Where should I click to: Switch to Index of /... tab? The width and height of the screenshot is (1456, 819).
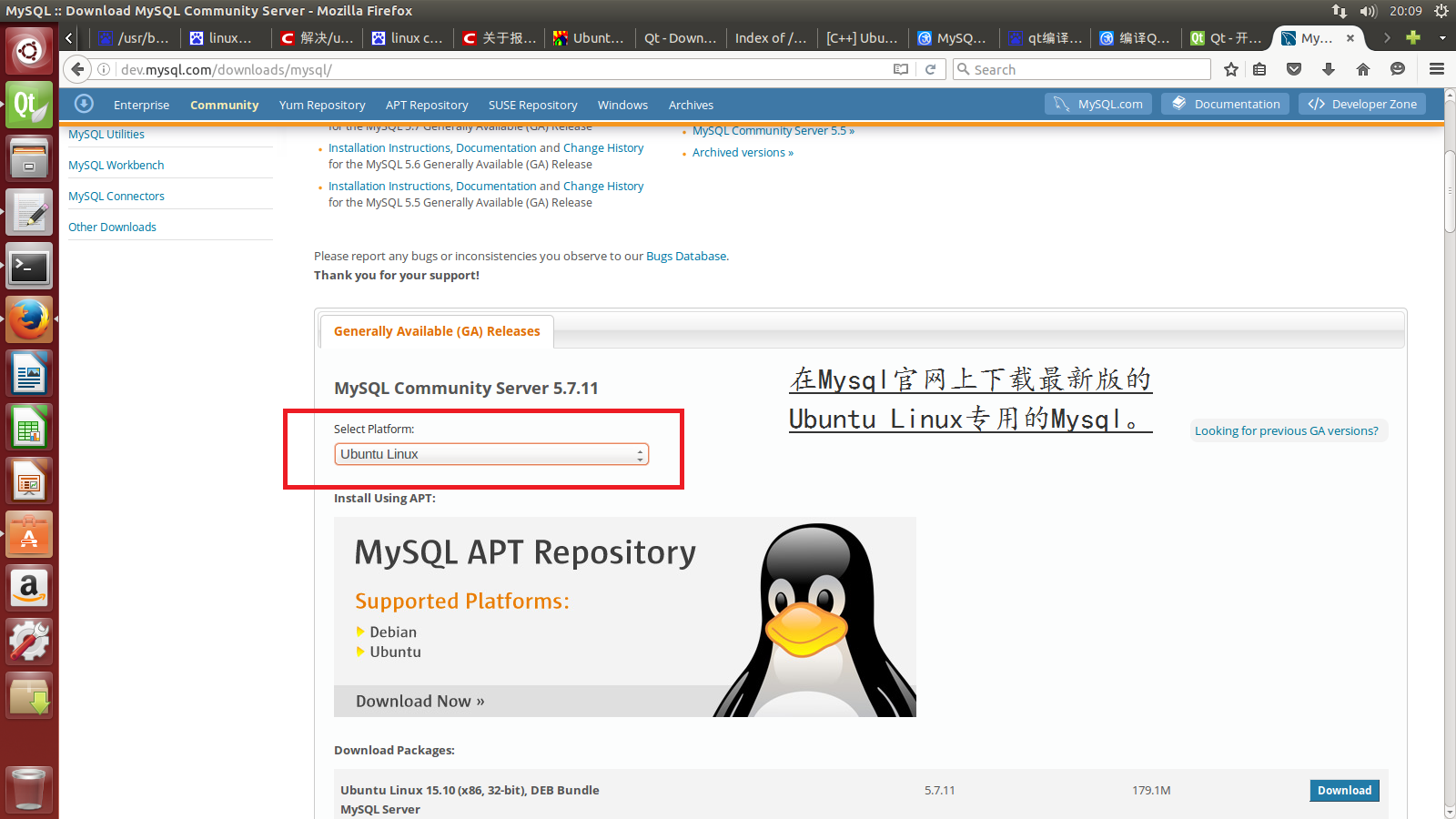click(x=771, y=37)
